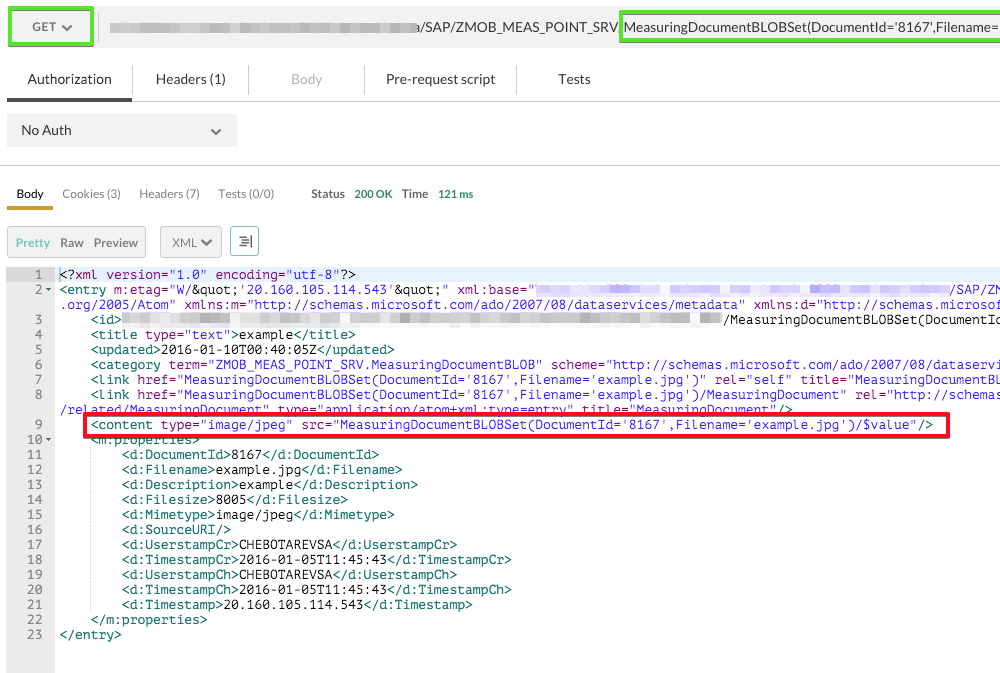Image resolution: width=1000 pixels, height=673 pixels.
Task: Open the Tests (0/0) results tab
Action: (x=246, y=194)
